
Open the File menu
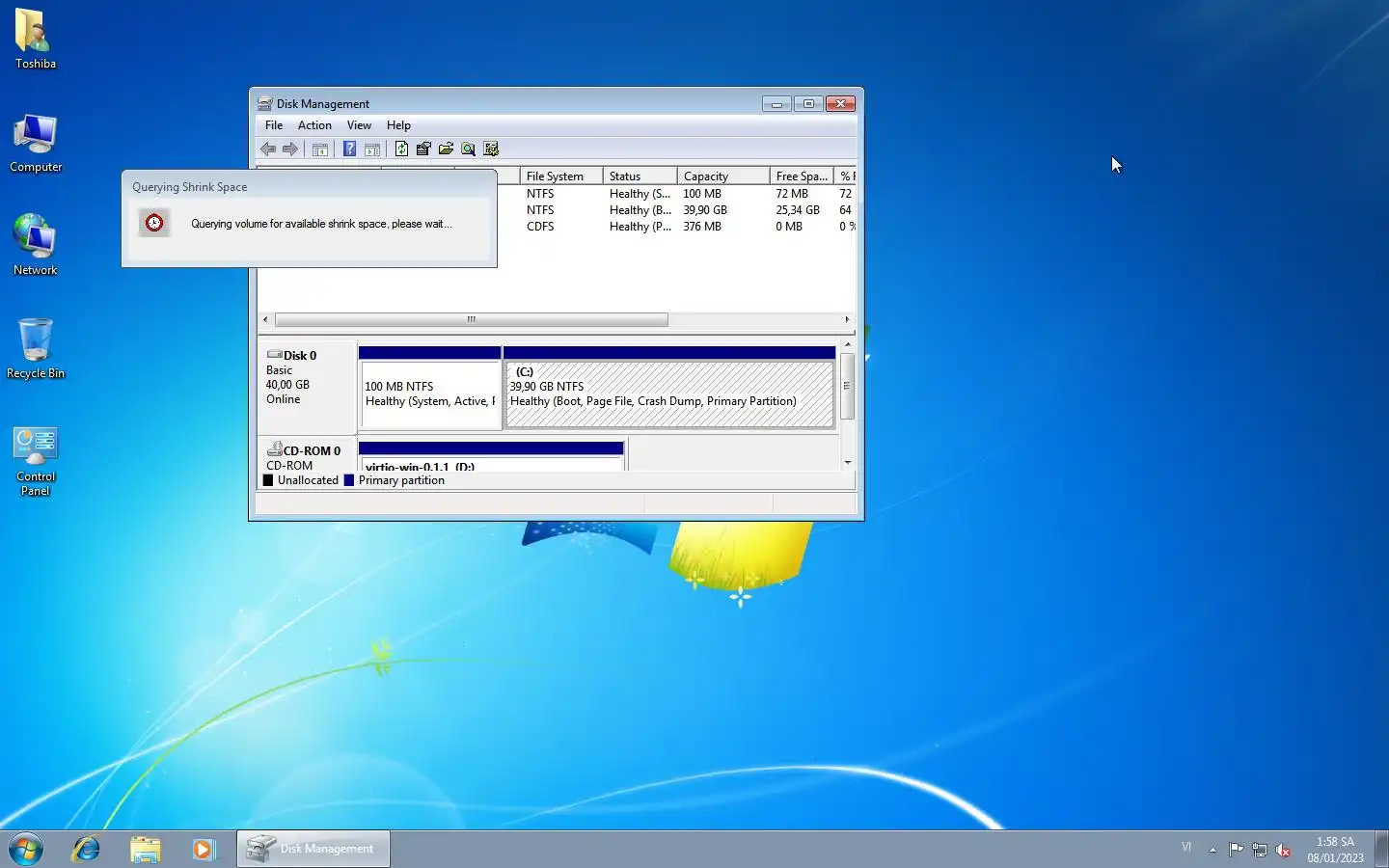274,125
